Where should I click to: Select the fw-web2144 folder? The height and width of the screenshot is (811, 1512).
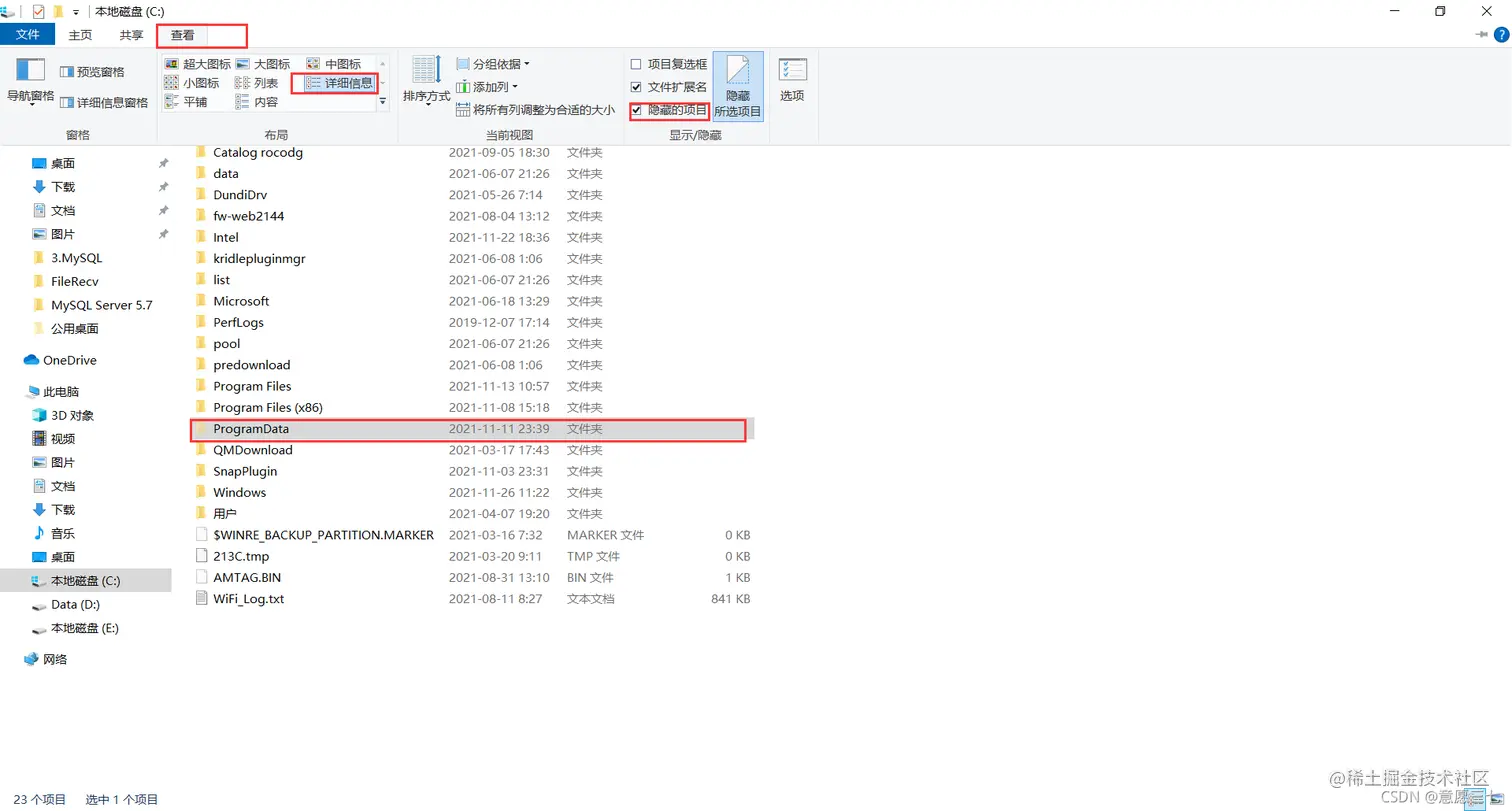tap(248, 216)
